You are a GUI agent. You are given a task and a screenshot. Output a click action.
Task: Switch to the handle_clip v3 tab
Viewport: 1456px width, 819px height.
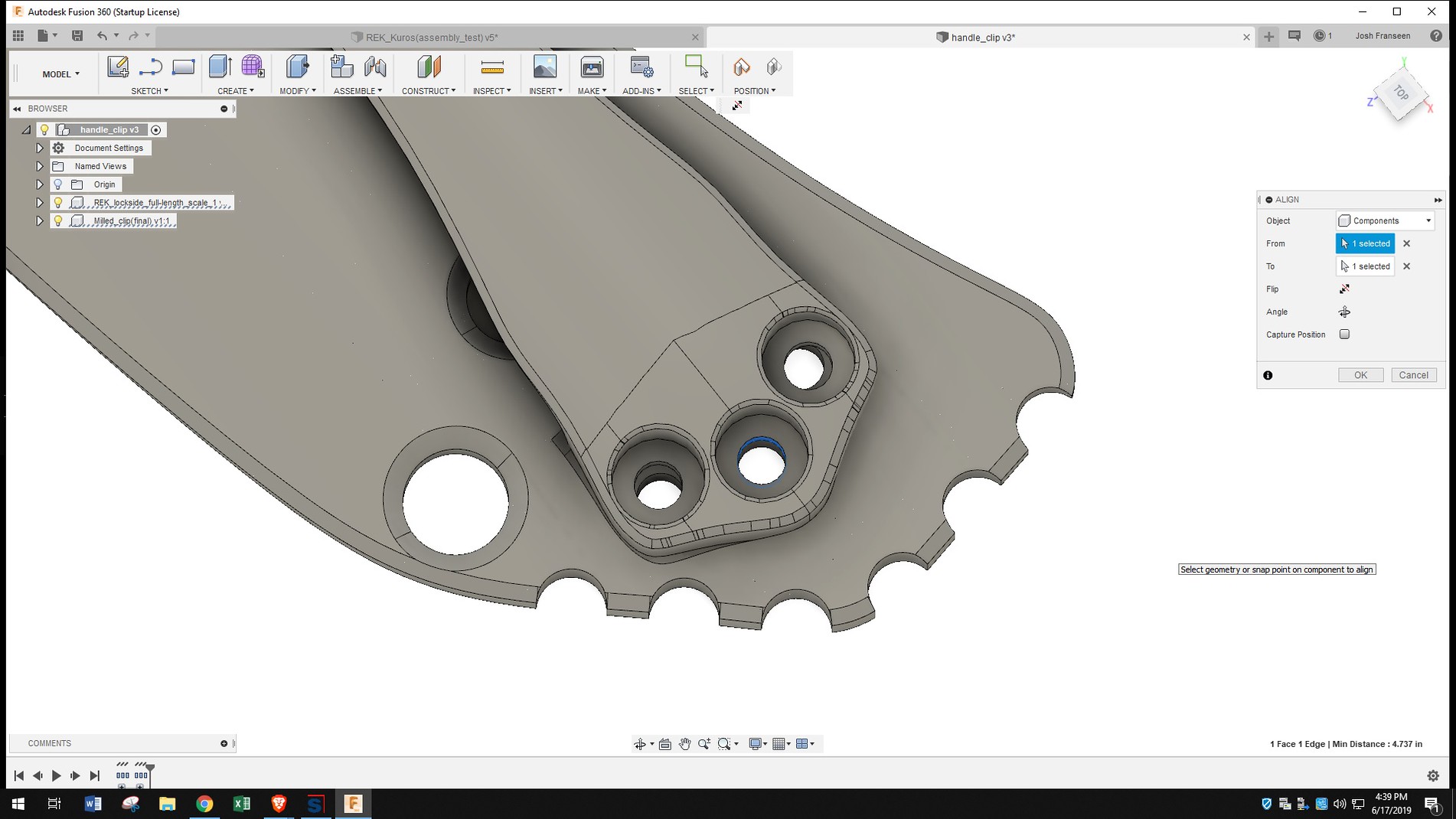(x=975, y=36)
